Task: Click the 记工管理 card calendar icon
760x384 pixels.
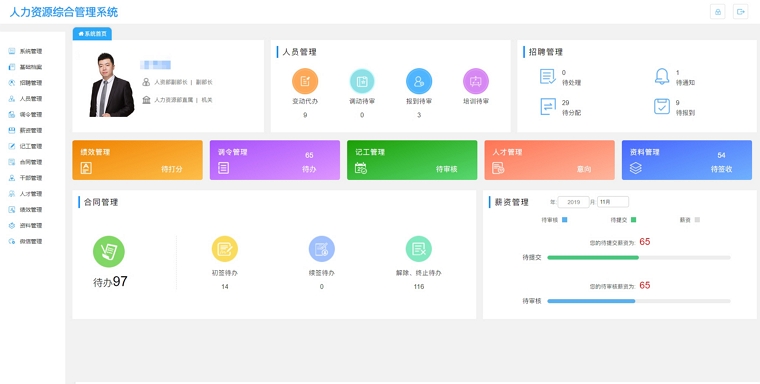Action: (x=361, y=168)
